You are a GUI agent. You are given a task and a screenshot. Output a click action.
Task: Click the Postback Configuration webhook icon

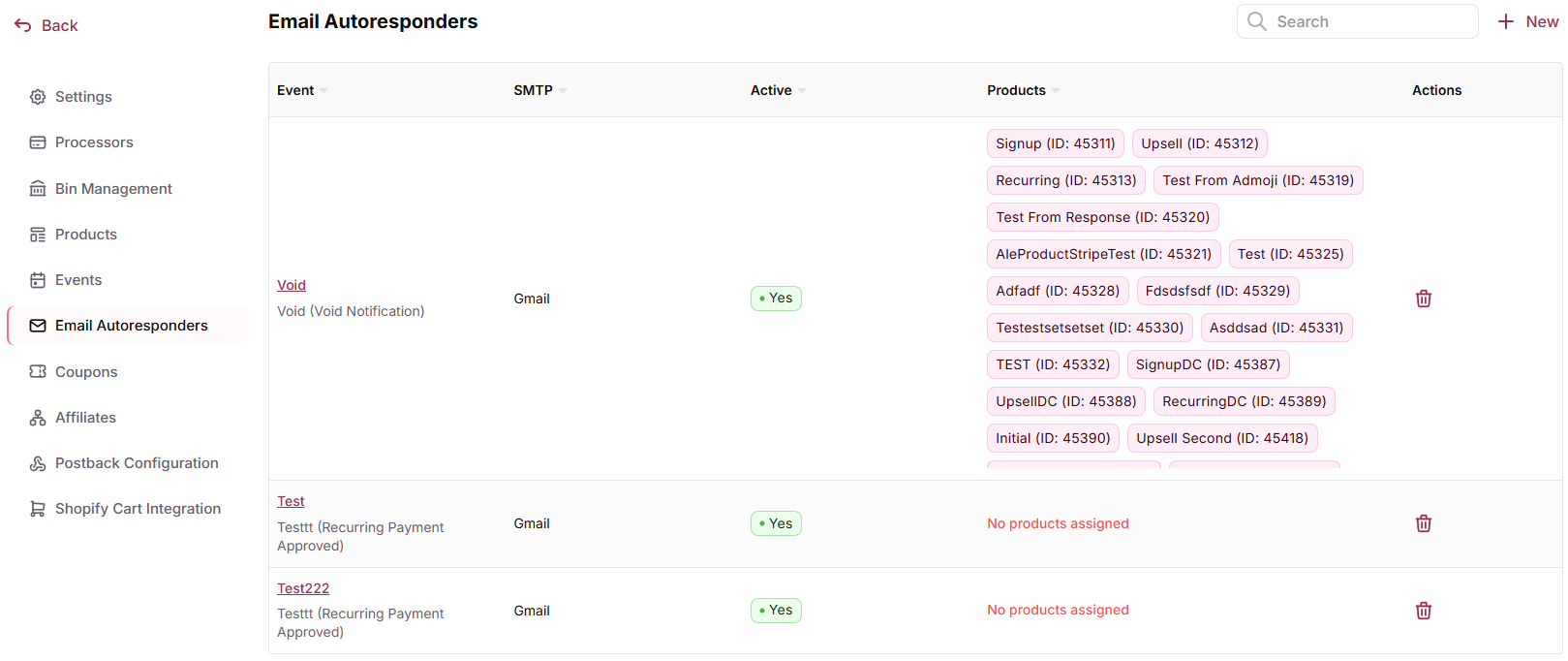(38, 463)
